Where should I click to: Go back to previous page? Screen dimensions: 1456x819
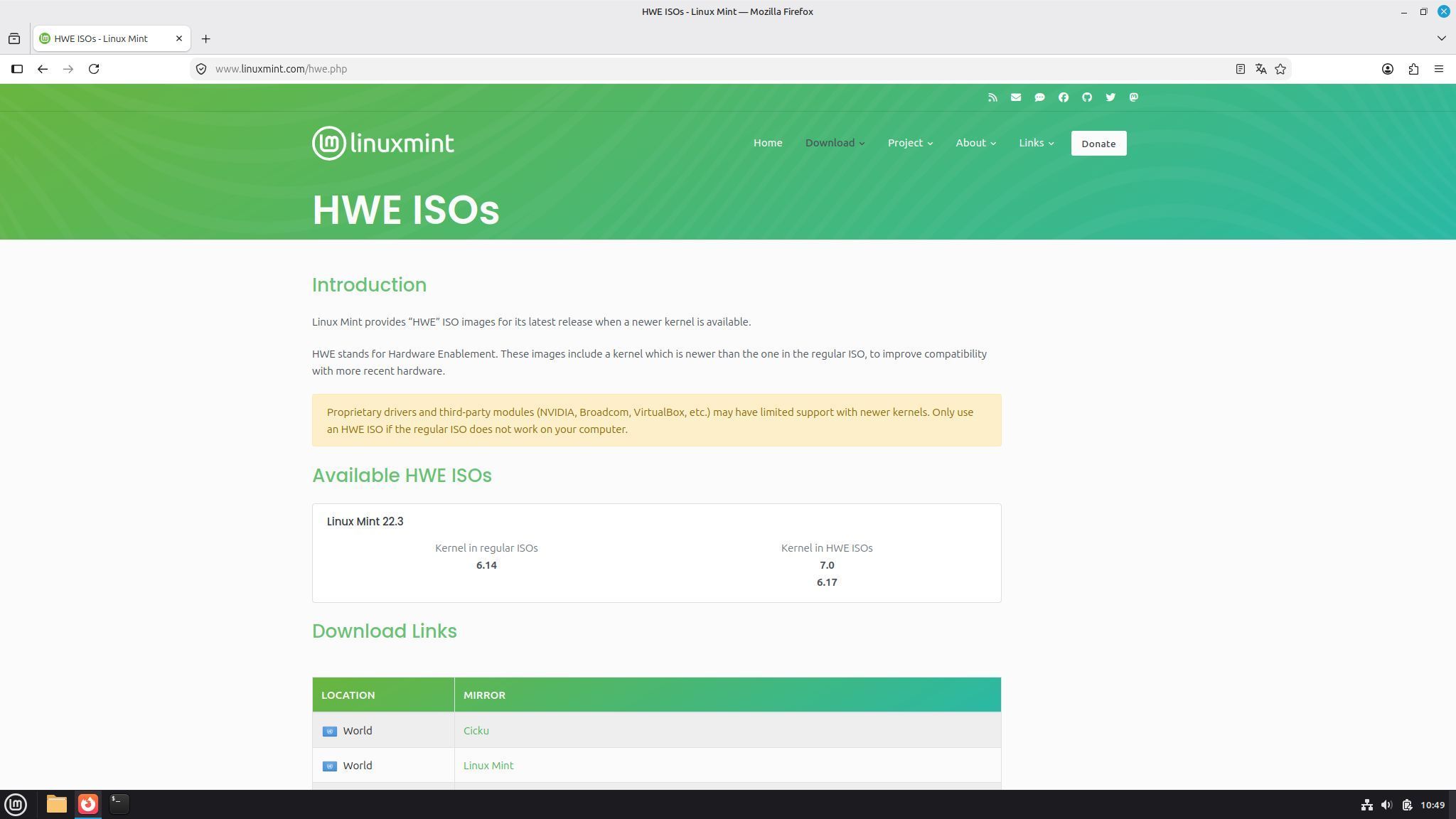tap(43, 69)
